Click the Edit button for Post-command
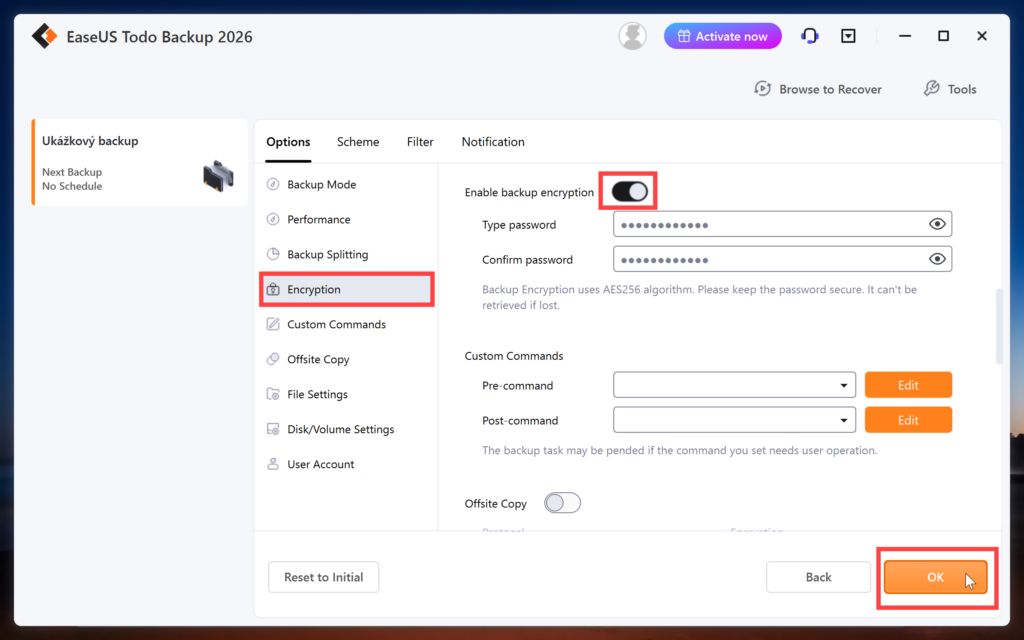 (908, 420)
